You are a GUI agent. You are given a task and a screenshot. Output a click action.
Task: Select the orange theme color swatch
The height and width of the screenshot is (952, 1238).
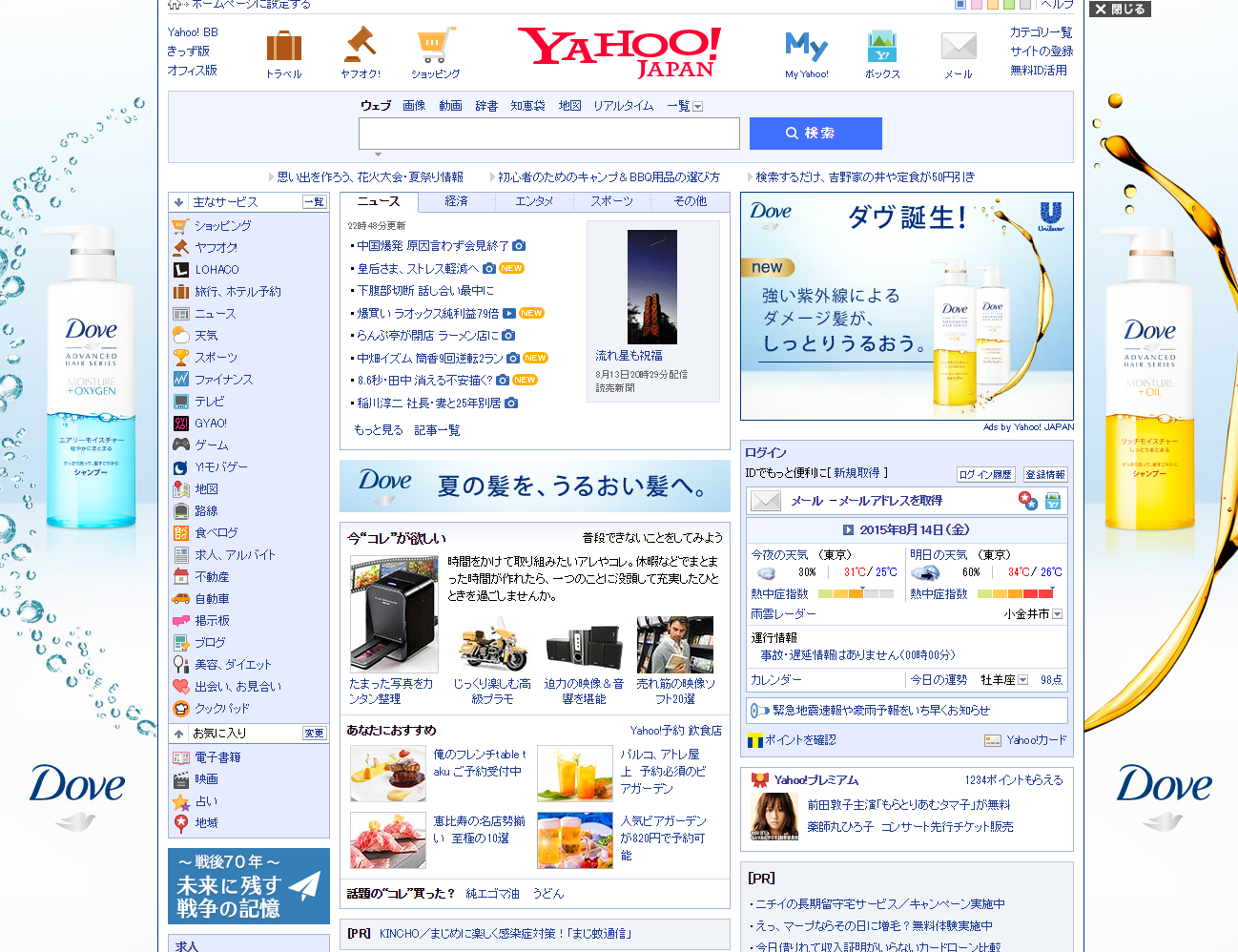(x=993, y=4)
